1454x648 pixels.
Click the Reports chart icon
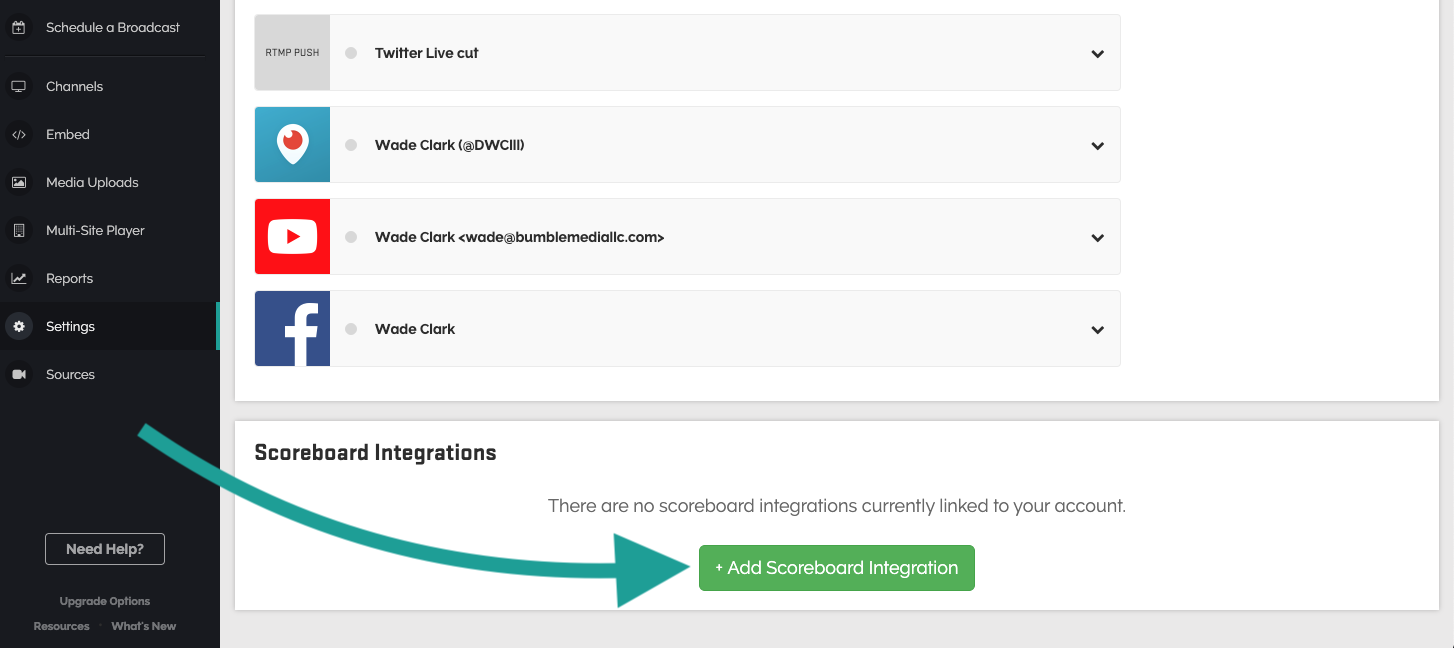point(18,279)
